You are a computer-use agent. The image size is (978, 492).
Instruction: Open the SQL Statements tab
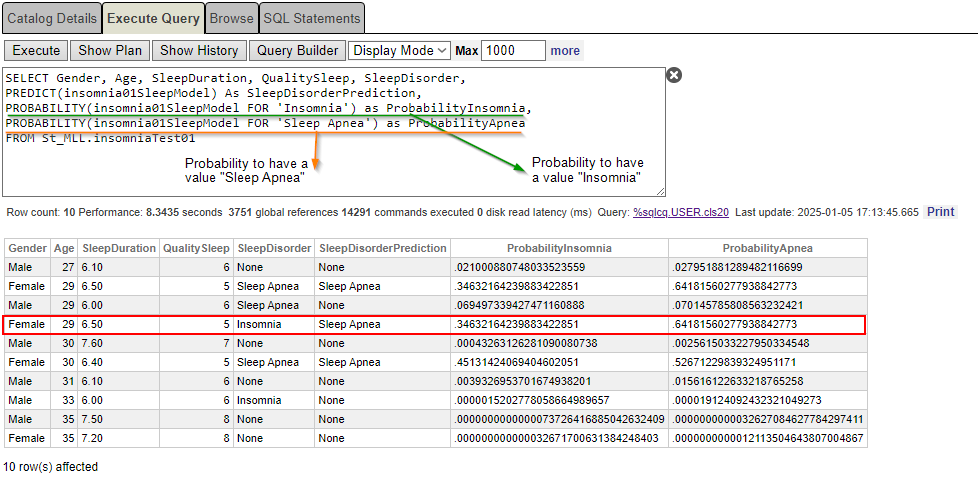point(311,18)
